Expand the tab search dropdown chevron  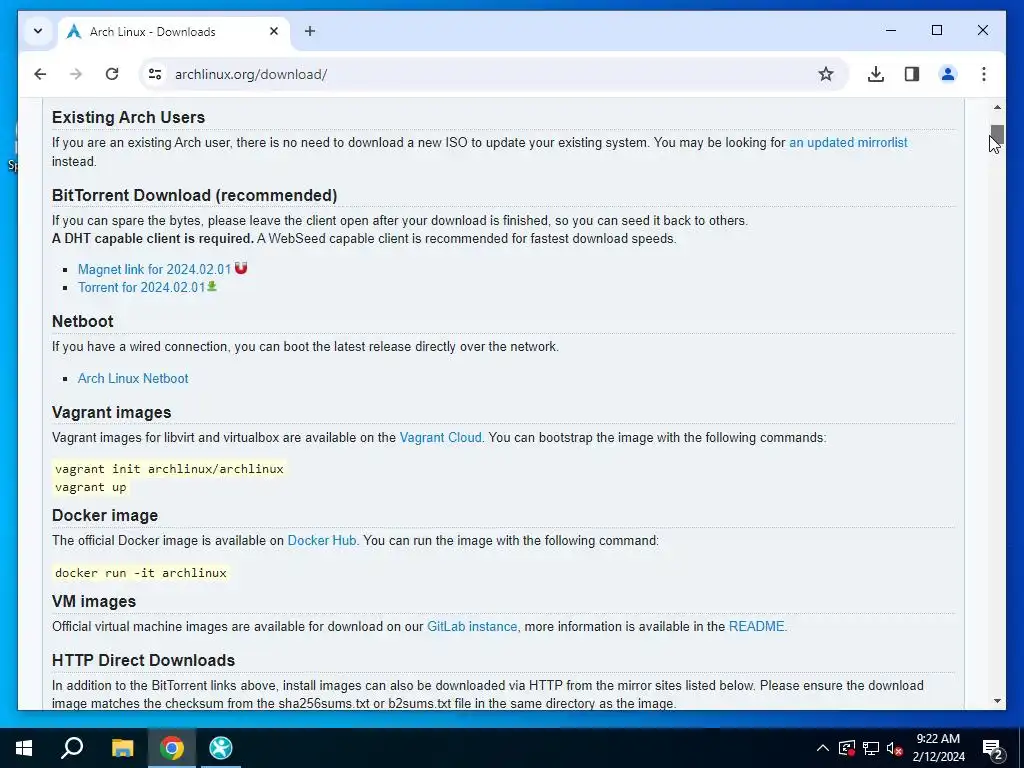(38, 31)
